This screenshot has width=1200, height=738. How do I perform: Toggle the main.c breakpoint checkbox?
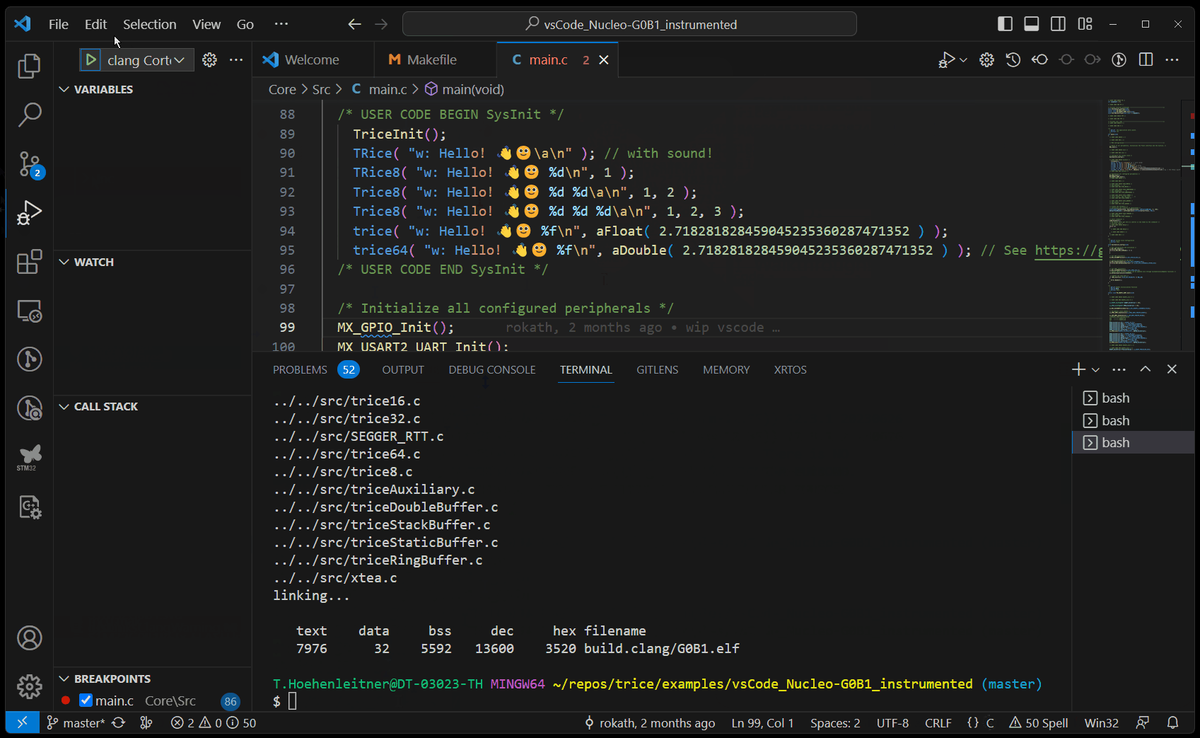pyautogui.click(x=85, y=701)
